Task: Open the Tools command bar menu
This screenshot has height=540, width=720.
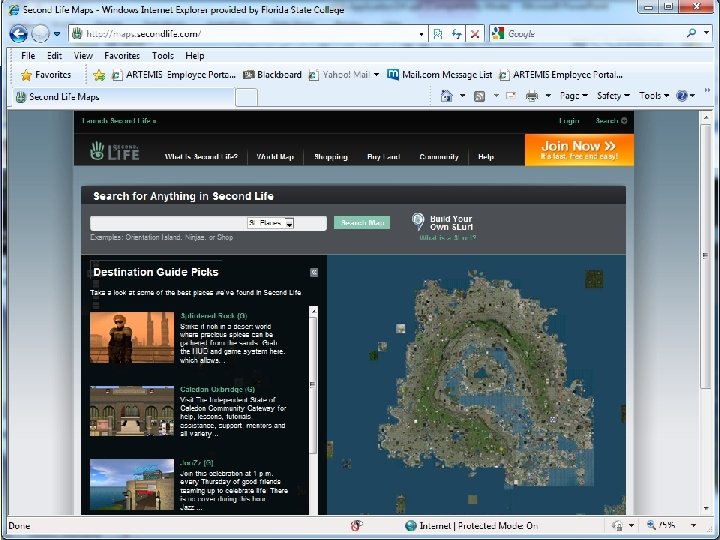Action: 654,96
